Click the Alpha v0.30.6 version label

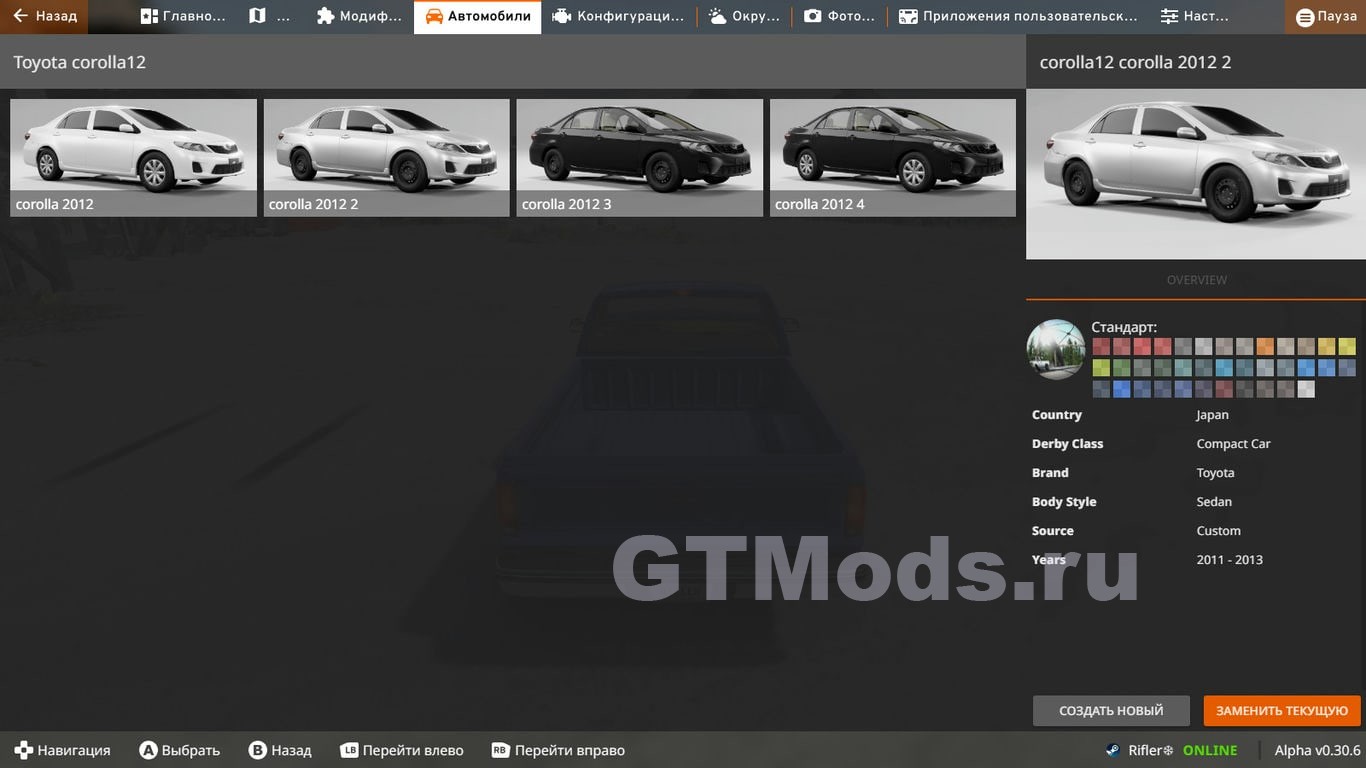1317,750
